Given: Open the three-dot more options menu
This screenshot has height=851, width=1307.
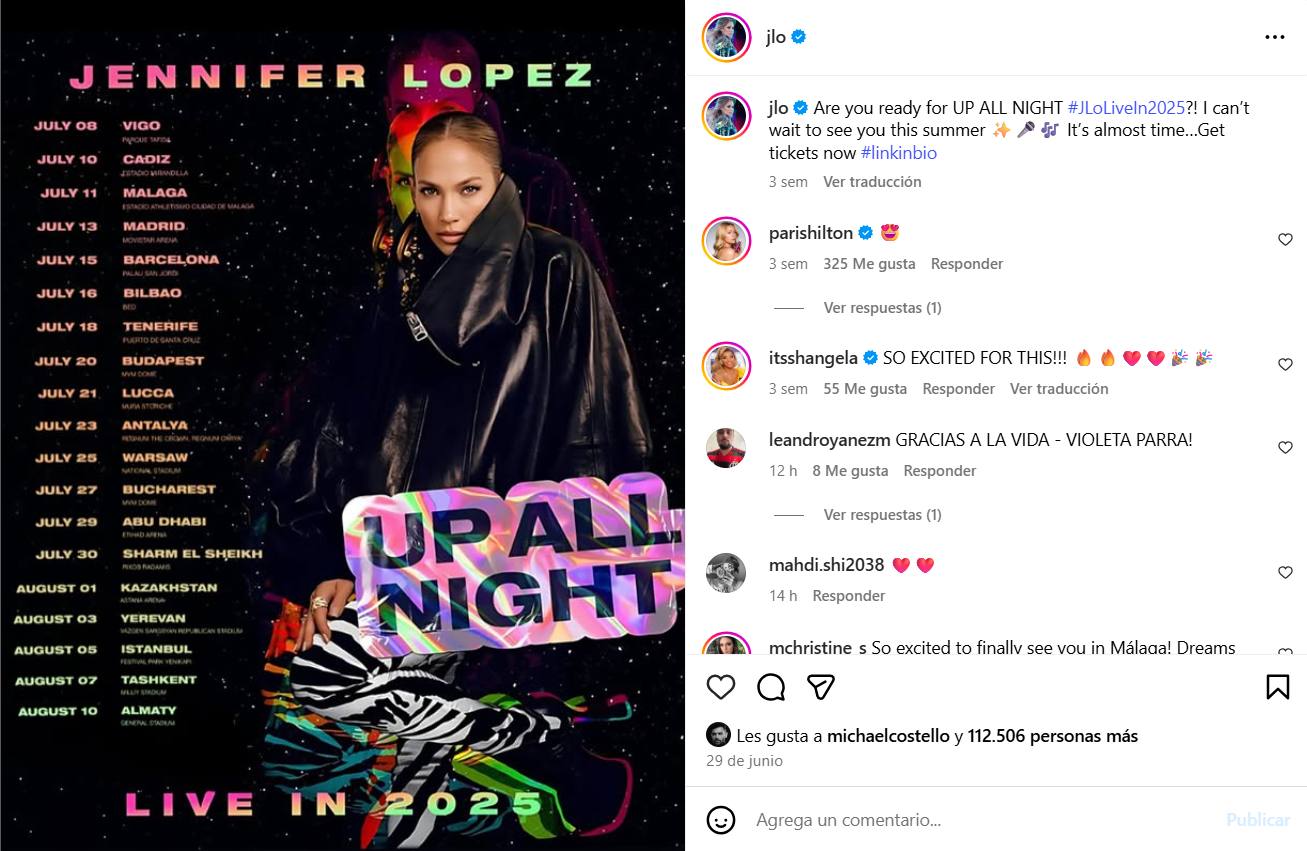Looking at the screenshot, I should tap(1274, 37).
